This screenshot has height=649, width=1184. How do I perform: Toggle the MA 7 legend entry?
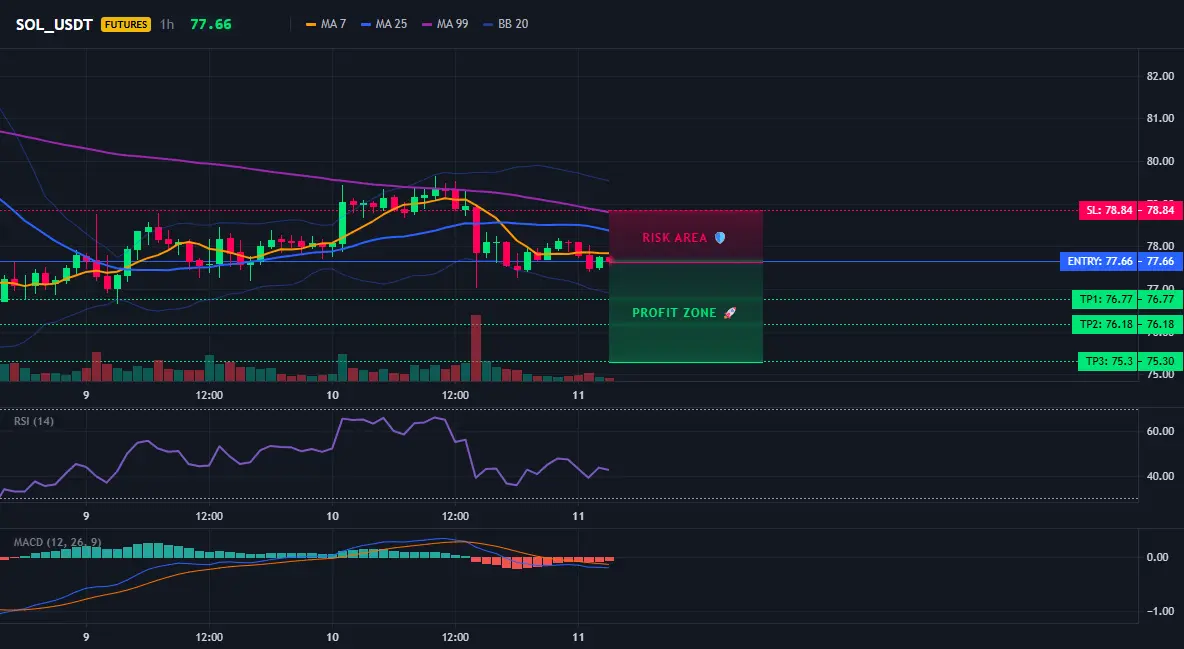coord(325,24)
